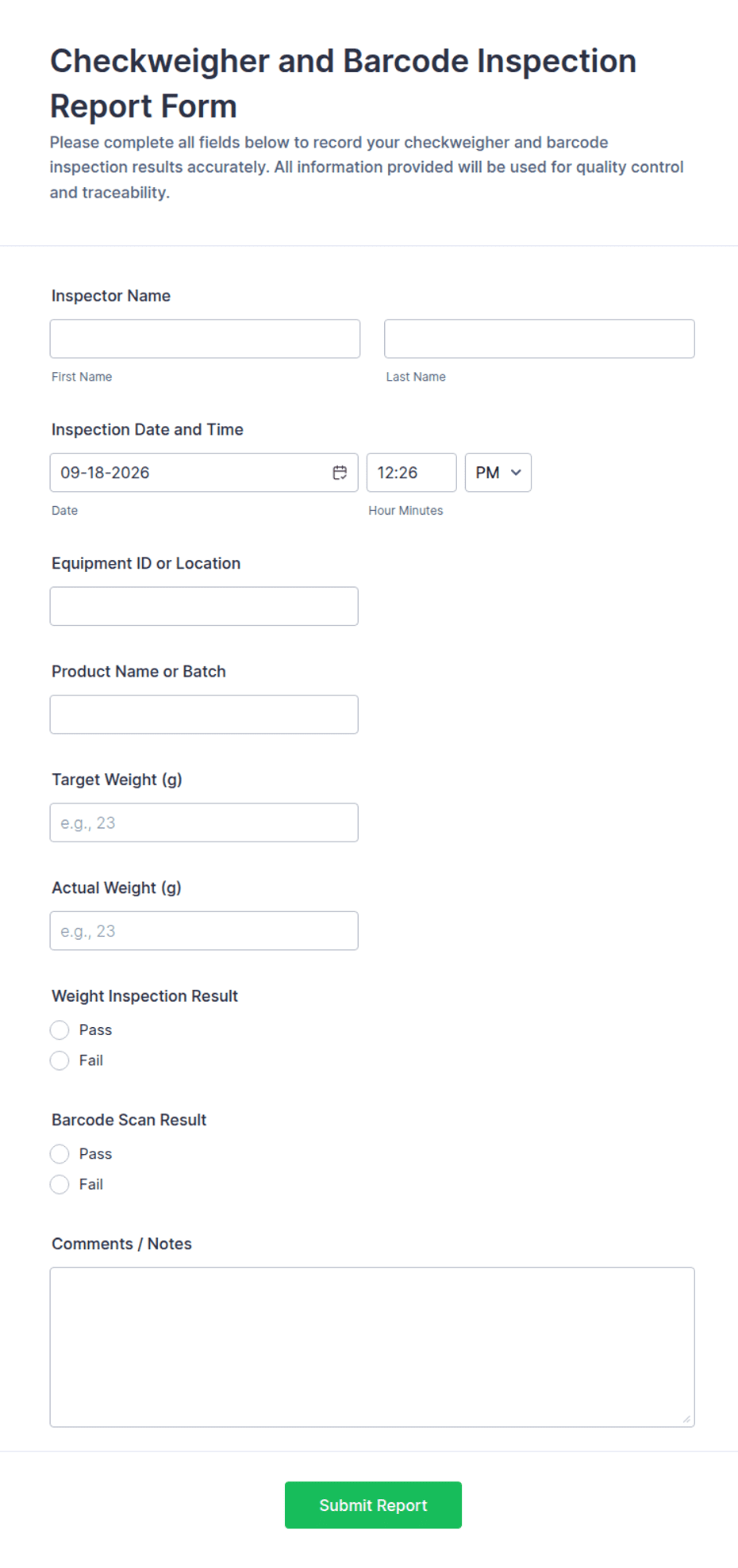Focus the First Name input field
This screenshot has width=738, height=1568.
click(x=205, y=339)
